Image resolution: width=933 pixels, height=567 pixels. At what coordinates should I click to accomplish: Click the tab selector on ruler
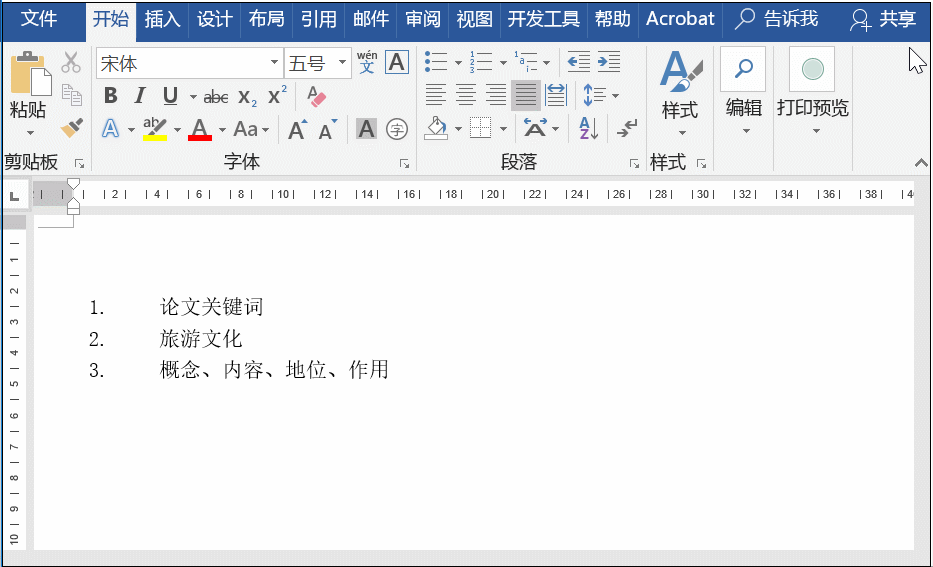[x=15, y=195]
